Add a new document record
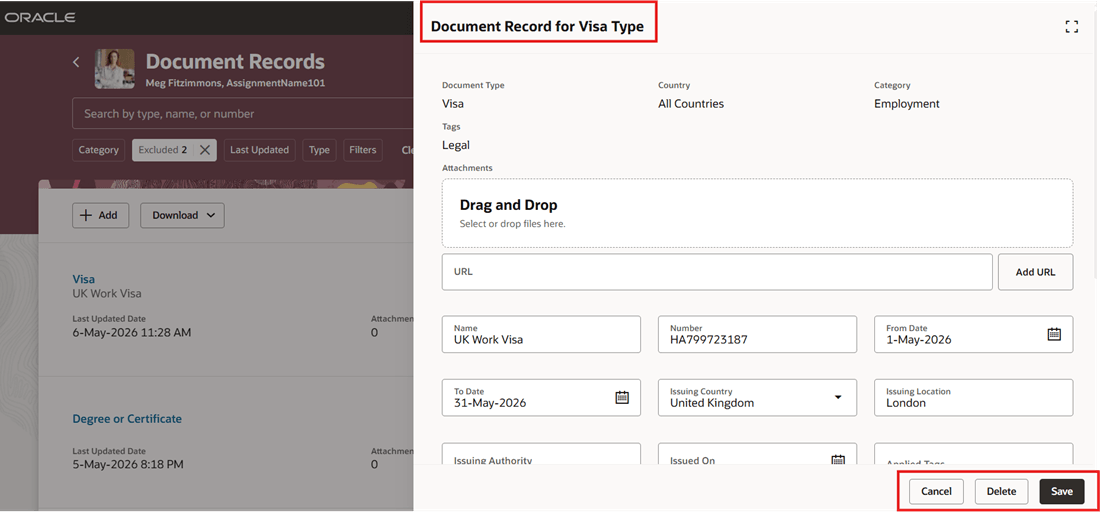Viewport: 1100px width, 512px height. pyautogui.click(x=100, y=215)
